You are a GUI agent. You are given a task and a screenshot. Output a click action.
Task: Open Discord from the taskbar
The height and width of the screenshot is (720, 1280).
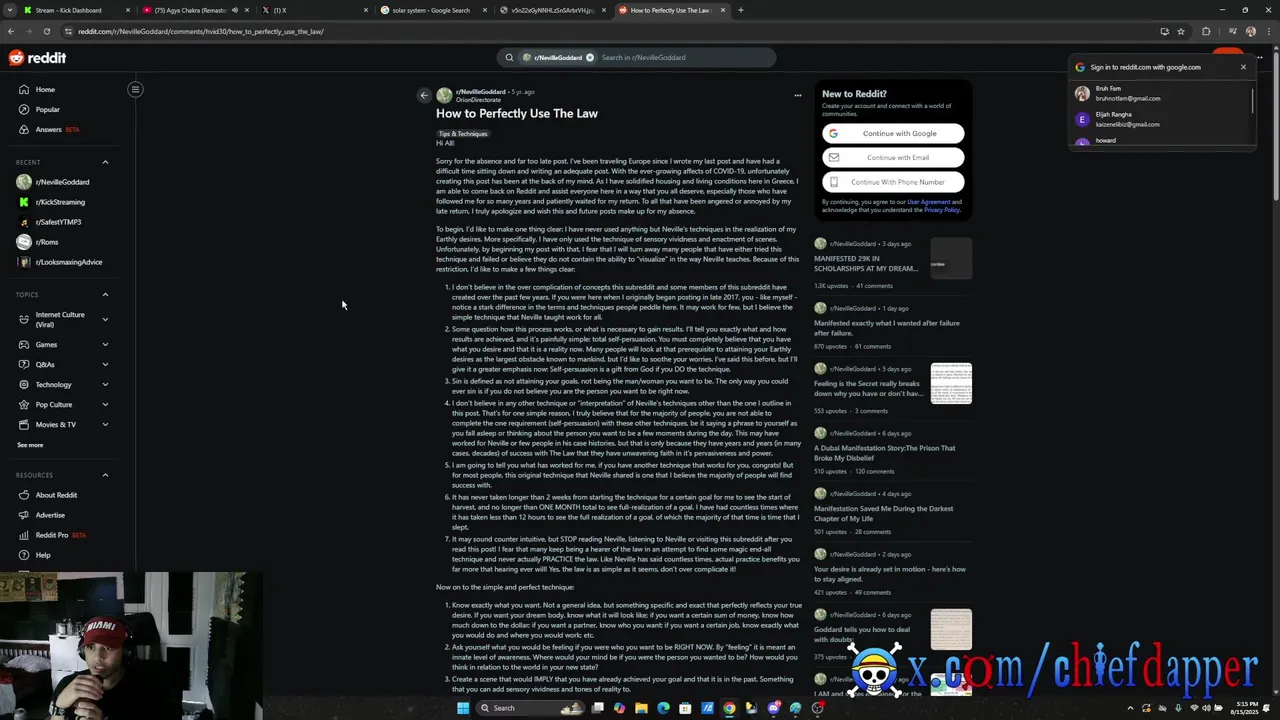[x=774, y=708]
